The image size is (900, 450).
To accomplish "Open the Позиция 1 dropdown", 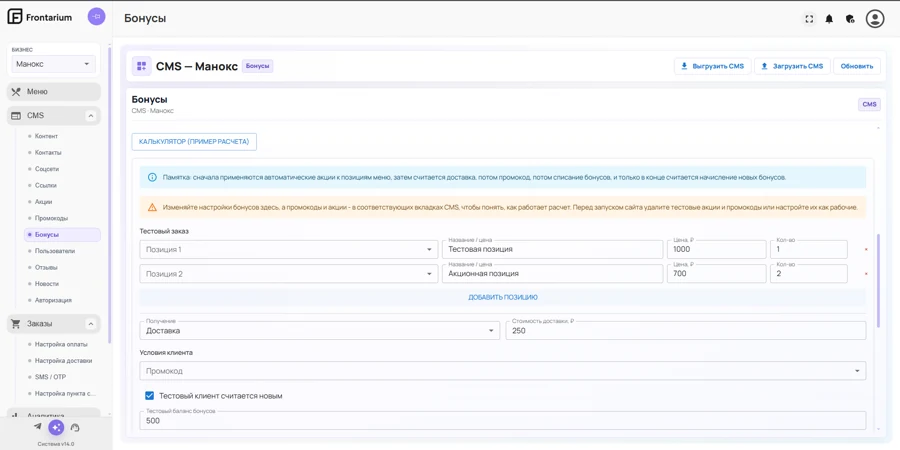I will [289, 250].
